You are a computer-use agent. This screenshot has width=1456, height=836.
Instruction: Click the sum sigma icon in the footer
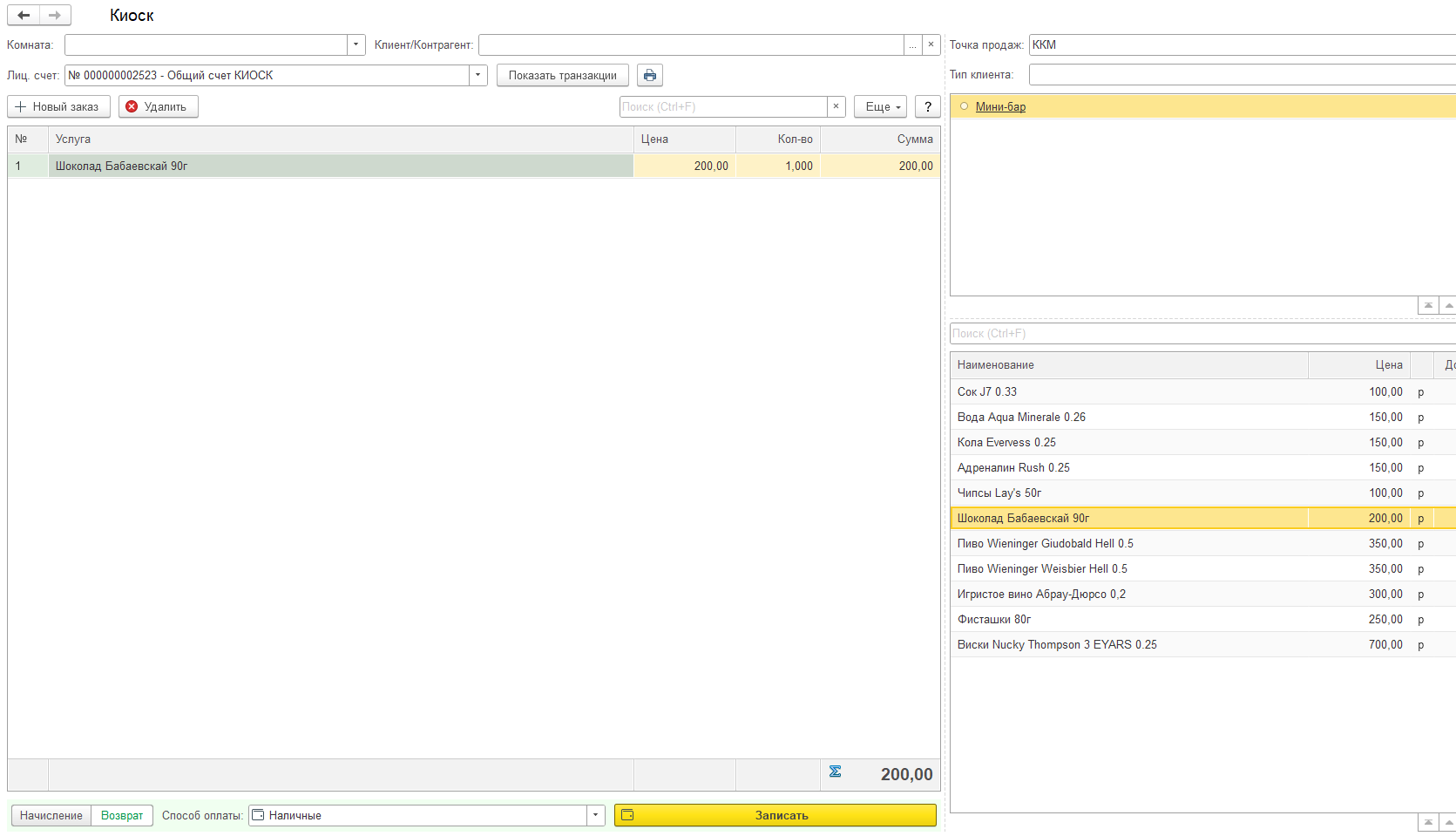pyautogui.click(x=836, y=771)
